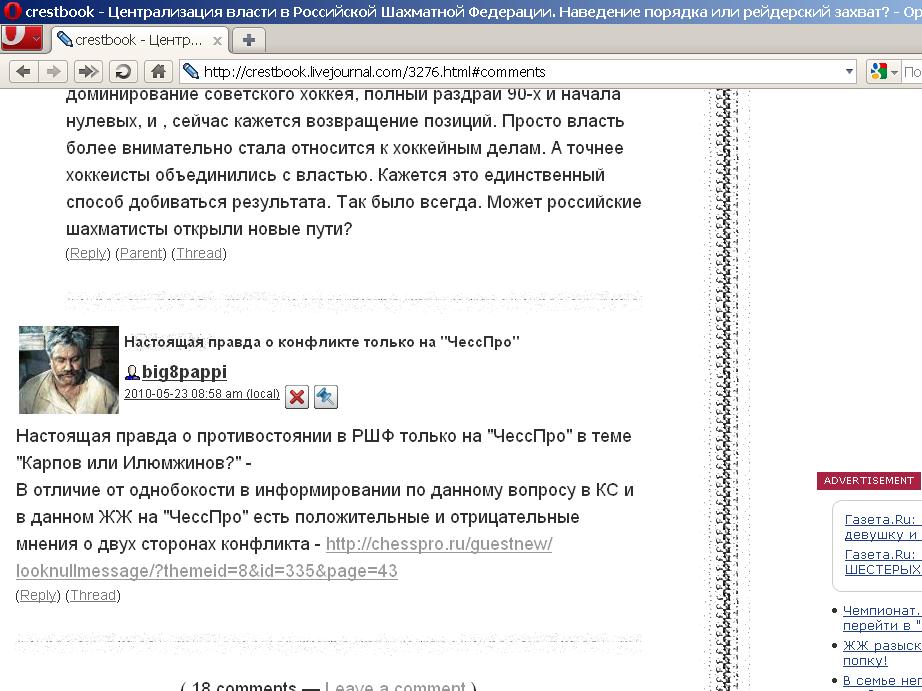Image resolution: width=922 pixels, height=691 pixels.
Task: Open the comment timestamp 2010-05-23 link
Action: click(183, 394)
